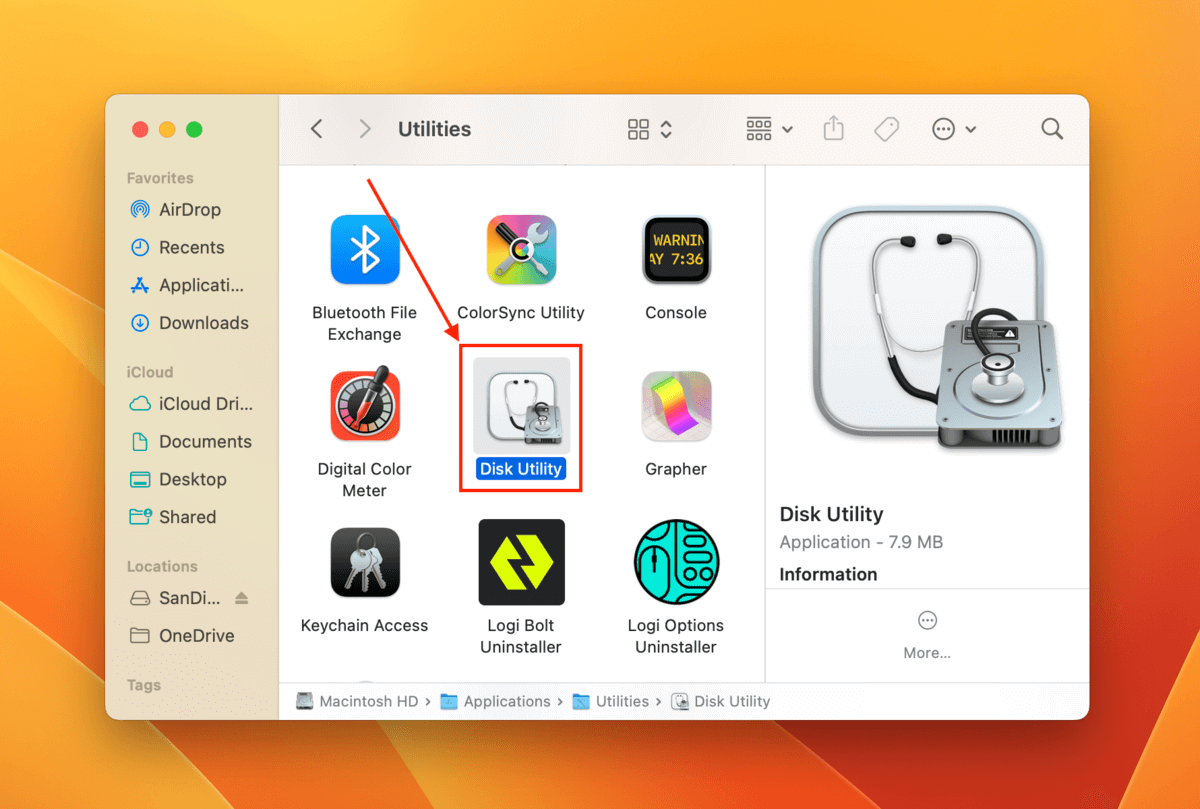The image size is (1200, 809).
Task: Open Applications in the sidebar
Action: click(188, 285)
